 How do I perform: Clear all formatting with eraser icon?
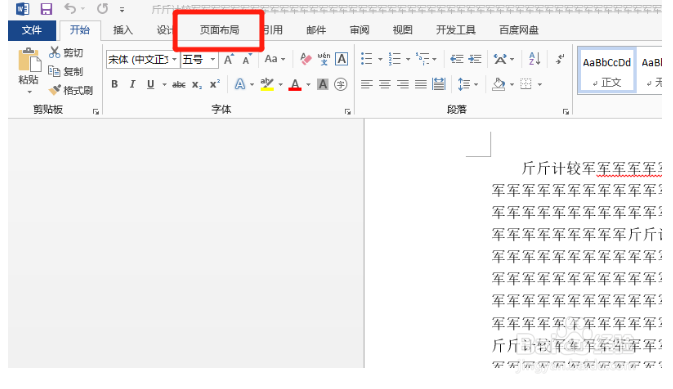pyautogui.click(x=306, y=59)
